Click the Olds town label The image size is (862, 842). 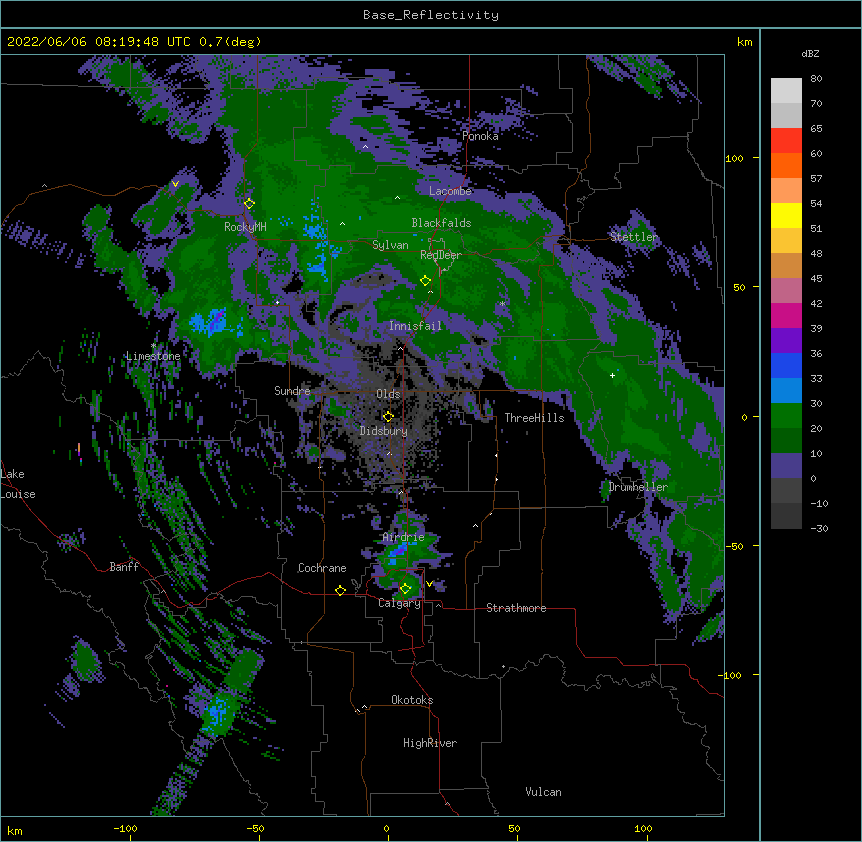click(x=388, y=394)
